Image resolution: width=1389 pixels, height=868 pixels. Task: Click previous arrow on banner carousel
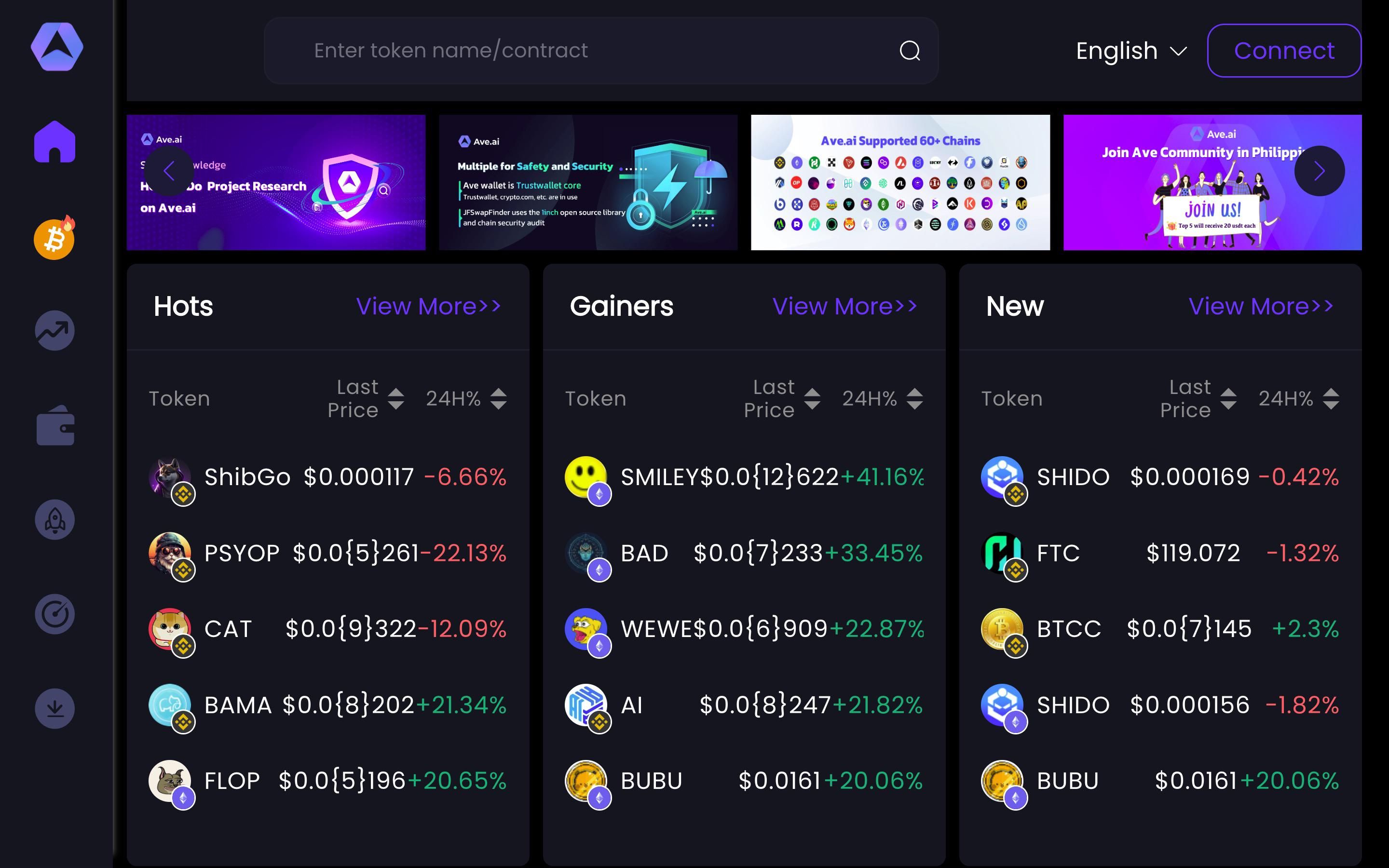click(169, 172)
